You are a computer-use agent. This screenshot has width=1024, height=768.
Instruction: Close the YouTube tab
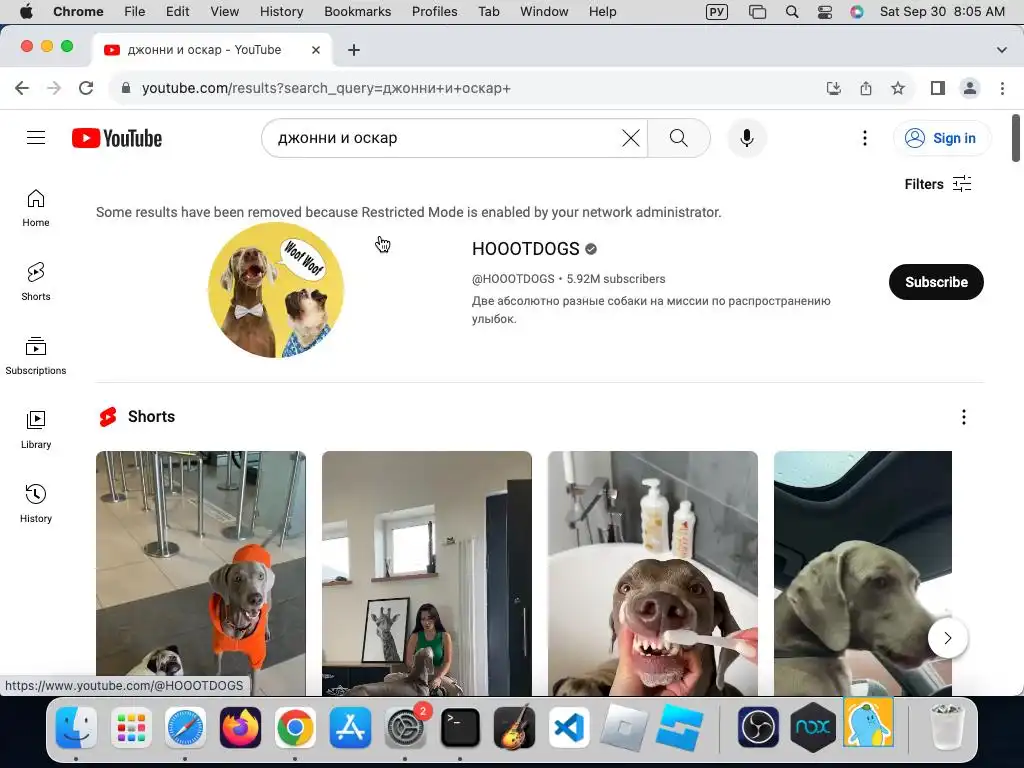[x=315, y=50]
